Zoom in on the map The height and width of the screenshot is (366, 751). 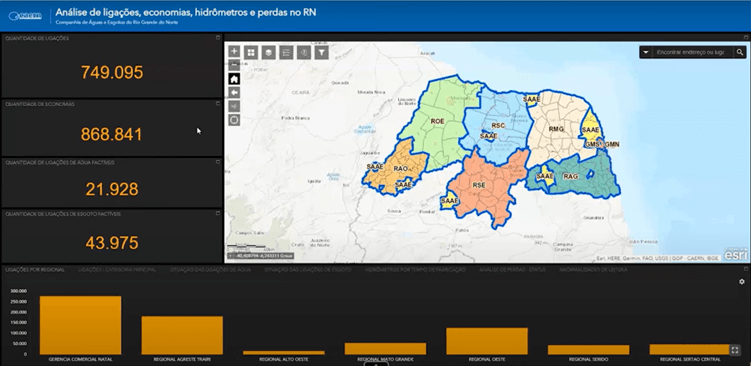pyautogui.click(x=234, y=51)
